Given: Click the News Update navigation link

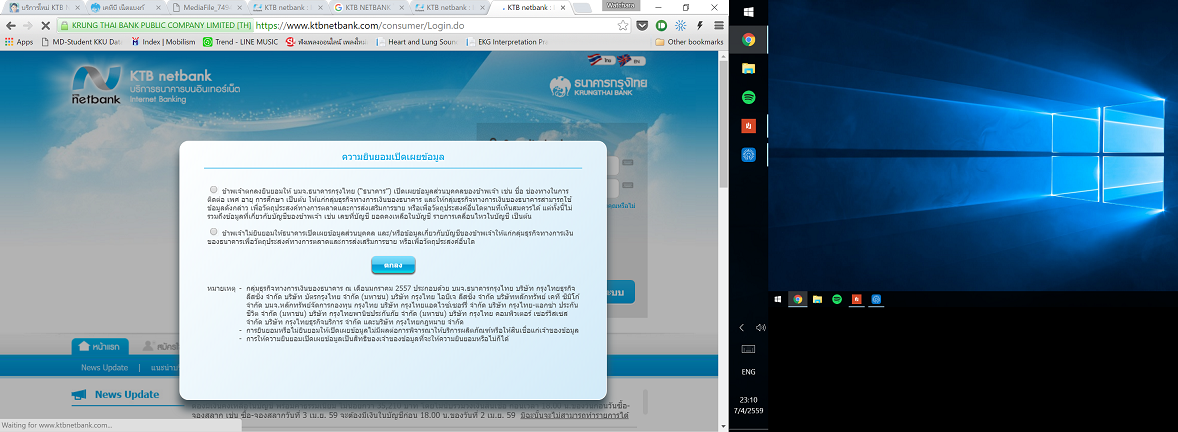Looking at the screenshot, I should [104, 367].
